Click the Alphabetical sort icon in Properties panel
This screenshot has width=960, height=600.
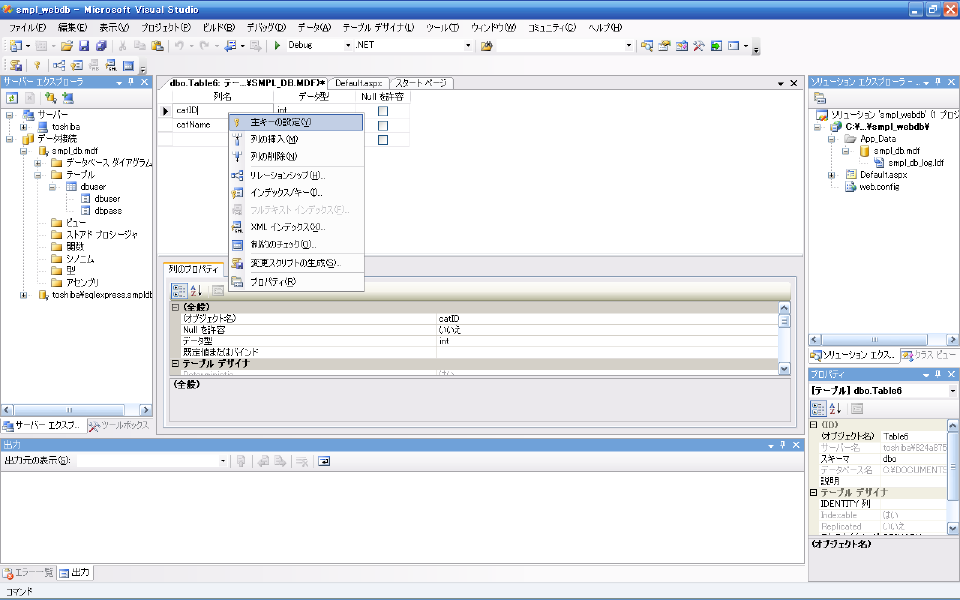pos(835,408)
